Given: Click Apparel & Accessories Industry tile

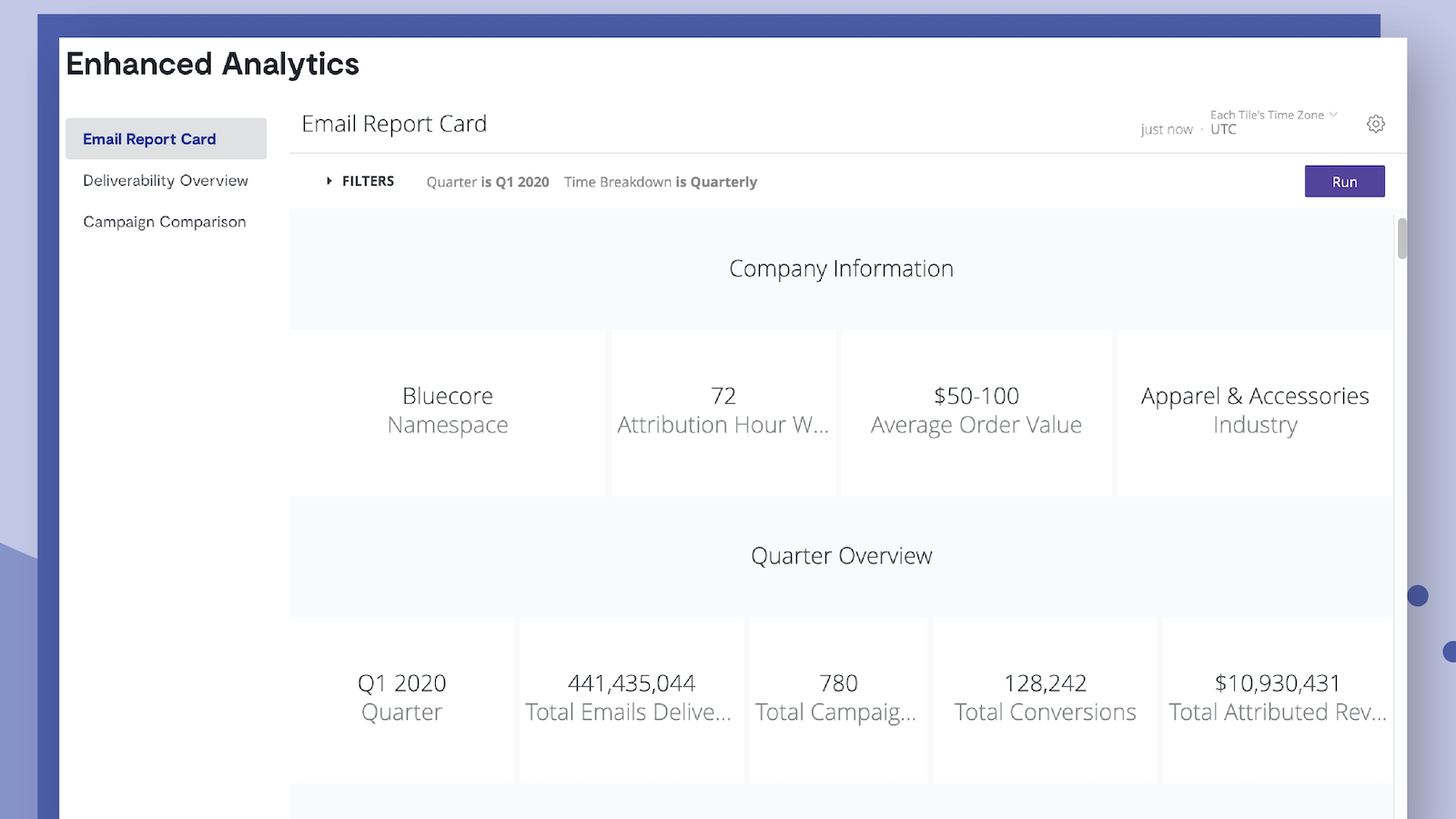Looking at the screenshot, I should coord(1255,411).
